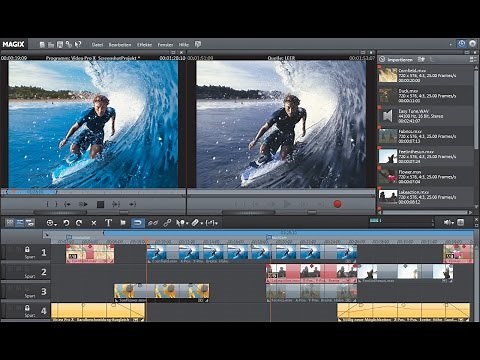The width and height of the screenshot is (480, 360).
Task: Click the context help cursor icon
Action: point(78,44)
